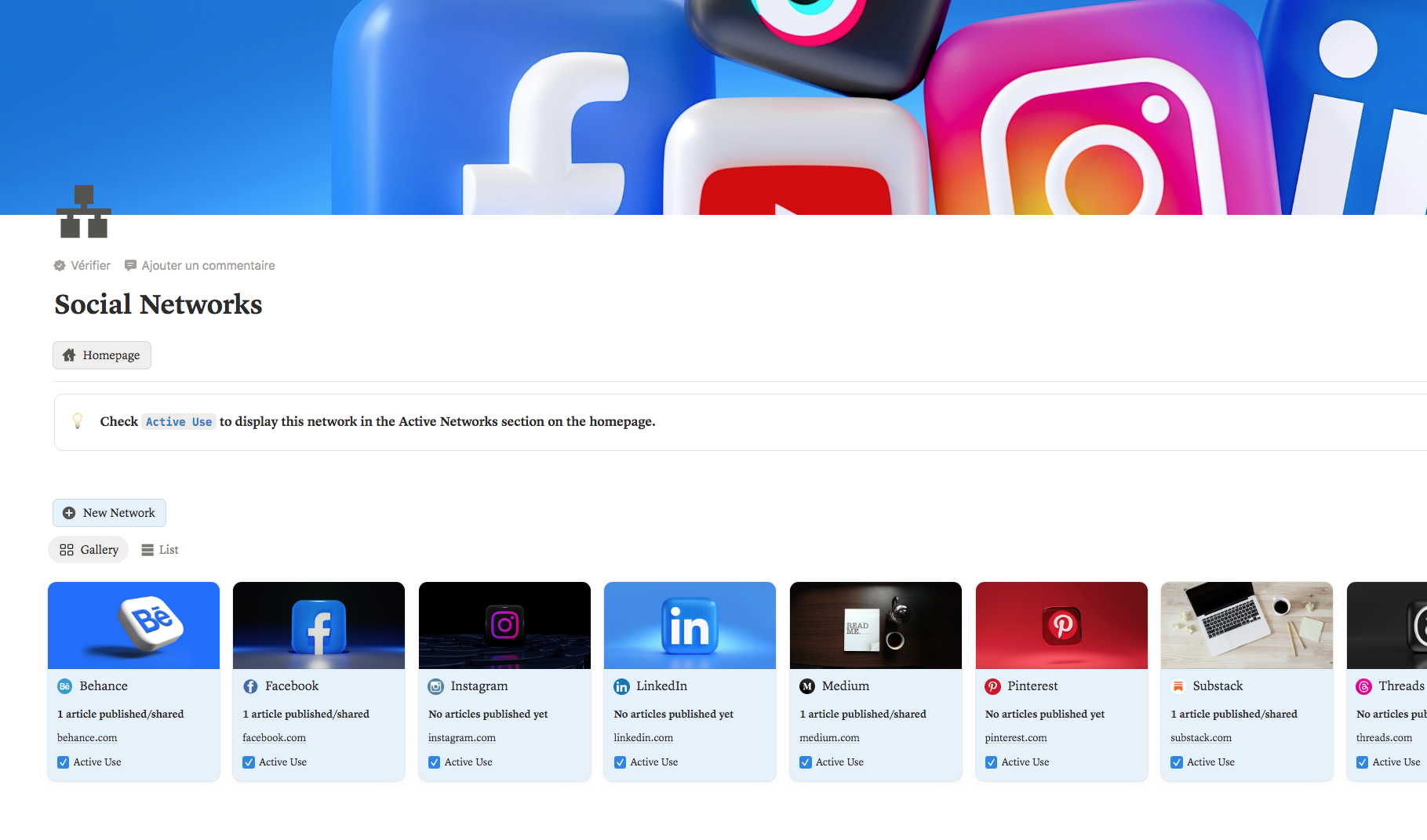The height and width of the screenshot is (840, 1427).
Task: Click the Instagram card title
Action: pyautogui.click(x=479, y=686)
